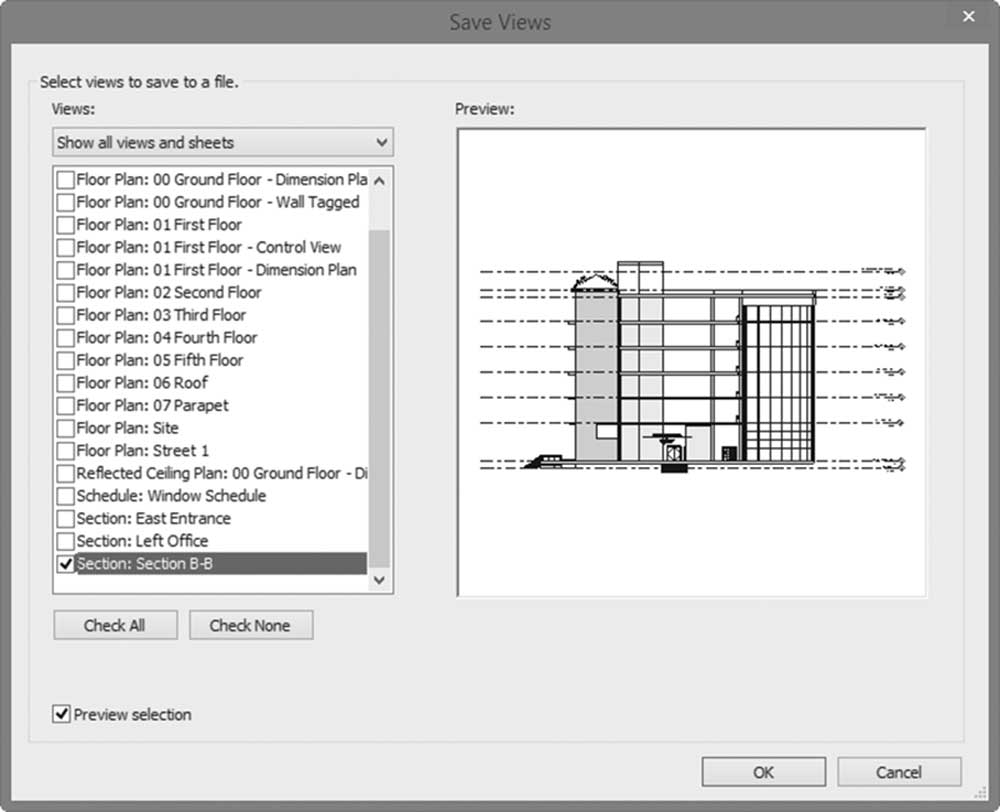Viewport: 1000px width, 812px height.
Task: Select 'Floor Plan: 05 Fifth Floor' row text
Action: tap(159, 360)
